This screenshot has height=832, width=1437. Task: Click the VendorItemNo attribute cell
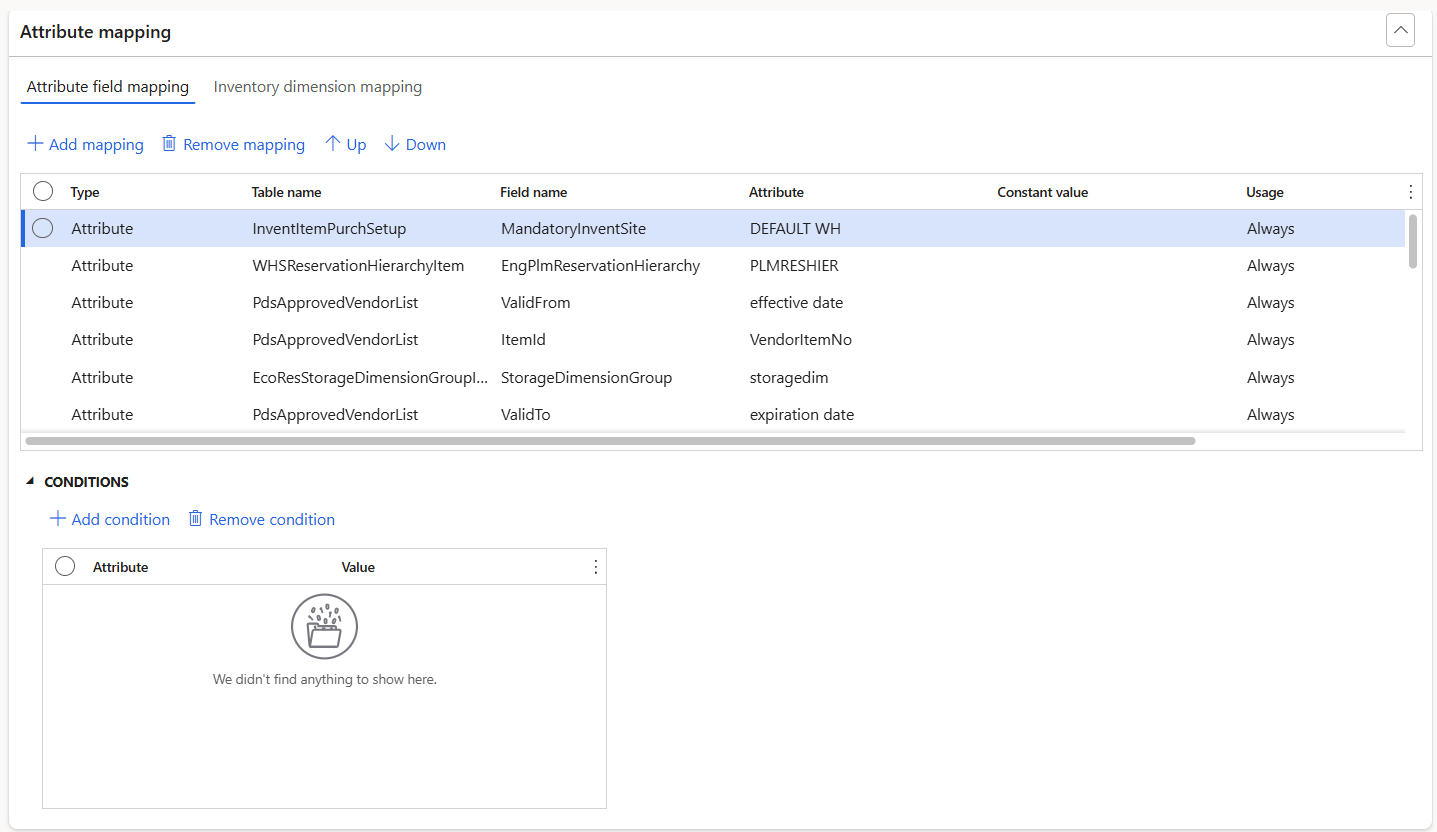[800, 340]
